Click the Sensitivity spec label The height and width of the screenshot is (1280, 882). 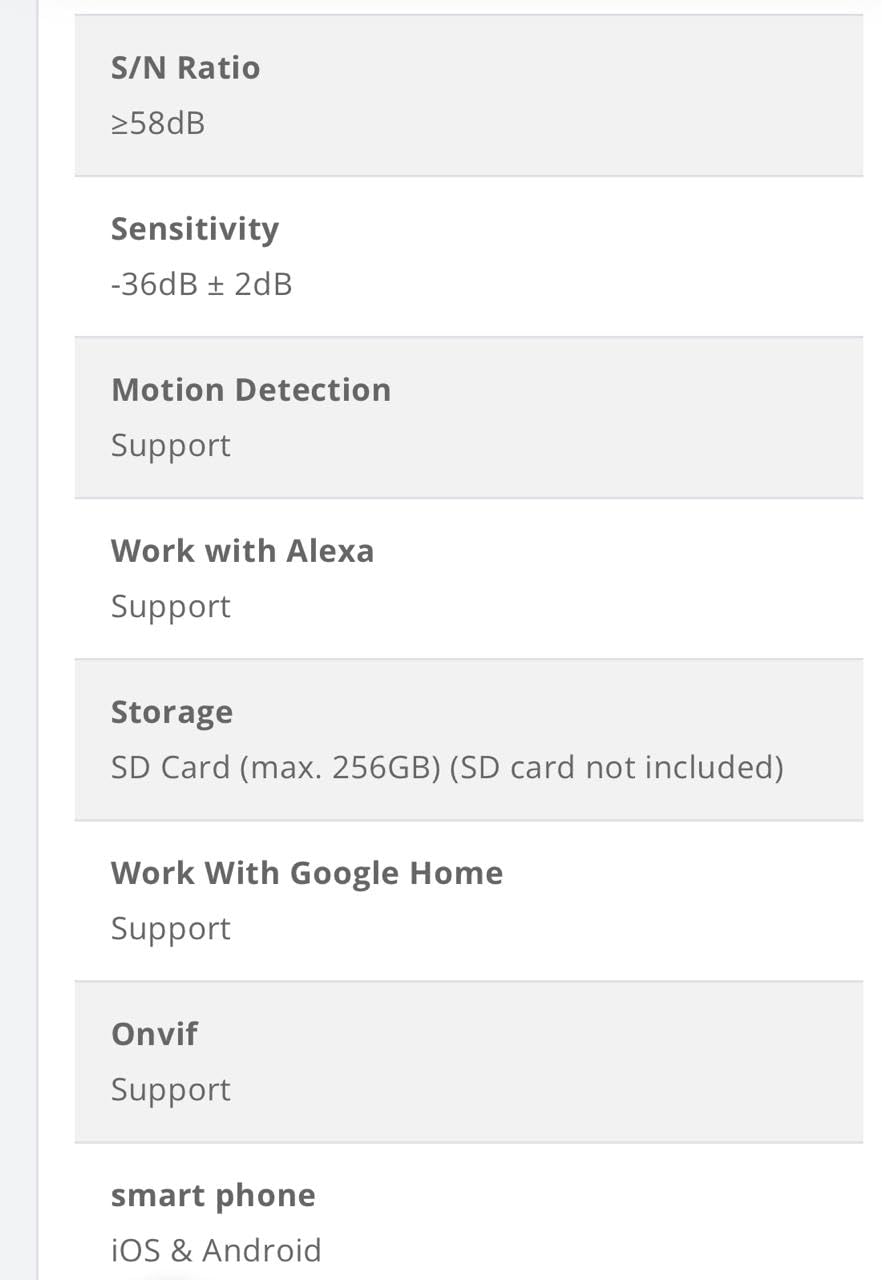(194, 229)
